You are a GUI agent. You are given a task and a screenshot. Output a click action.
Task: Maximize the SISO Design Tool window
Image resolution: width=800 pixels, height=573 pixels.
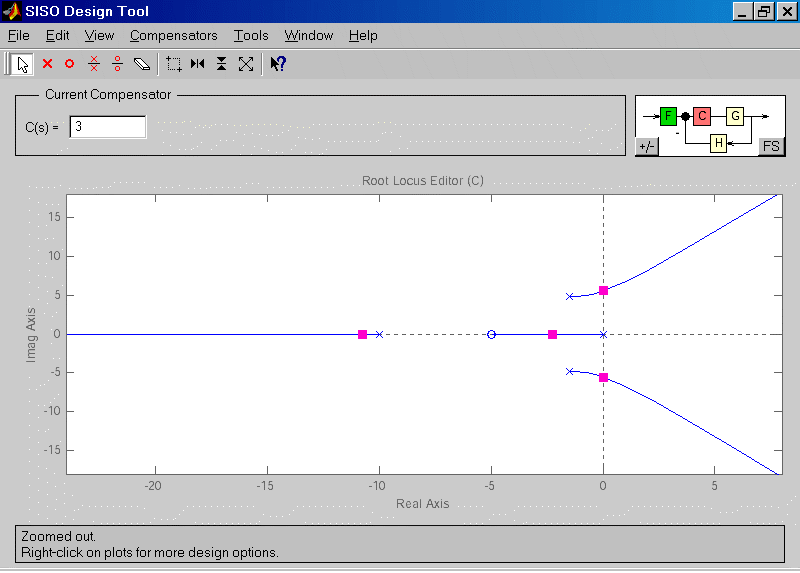[x=764, y=11]
